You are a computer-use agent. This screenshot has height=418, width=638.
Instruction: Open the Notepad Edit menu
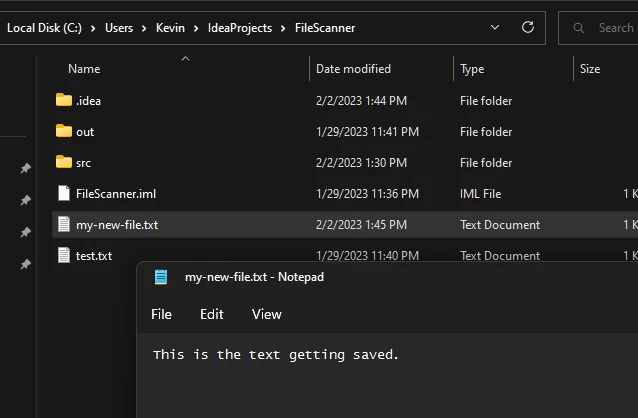212,314
